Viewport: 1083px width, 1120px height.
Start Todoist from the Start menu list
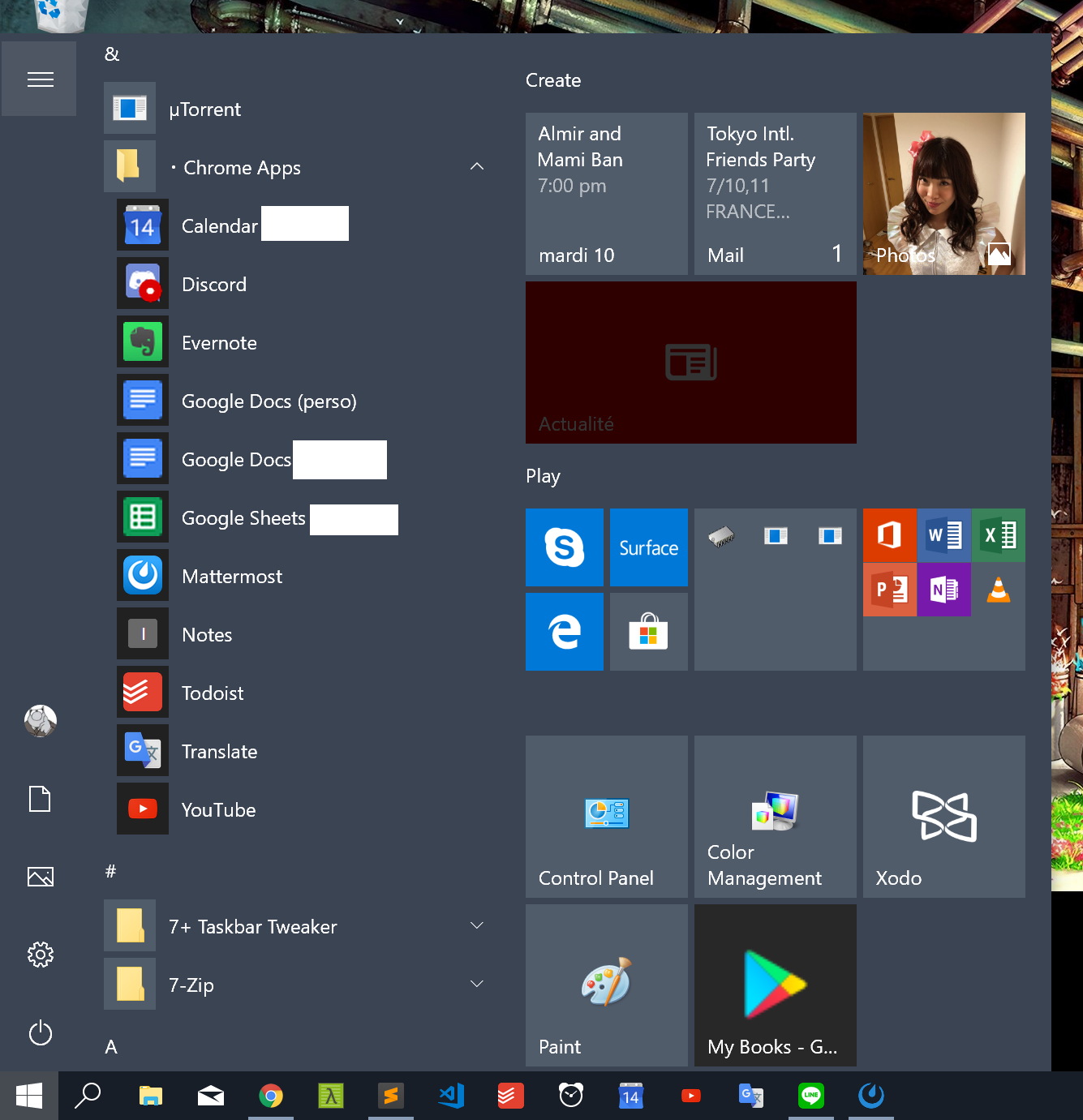click(212, 693)
